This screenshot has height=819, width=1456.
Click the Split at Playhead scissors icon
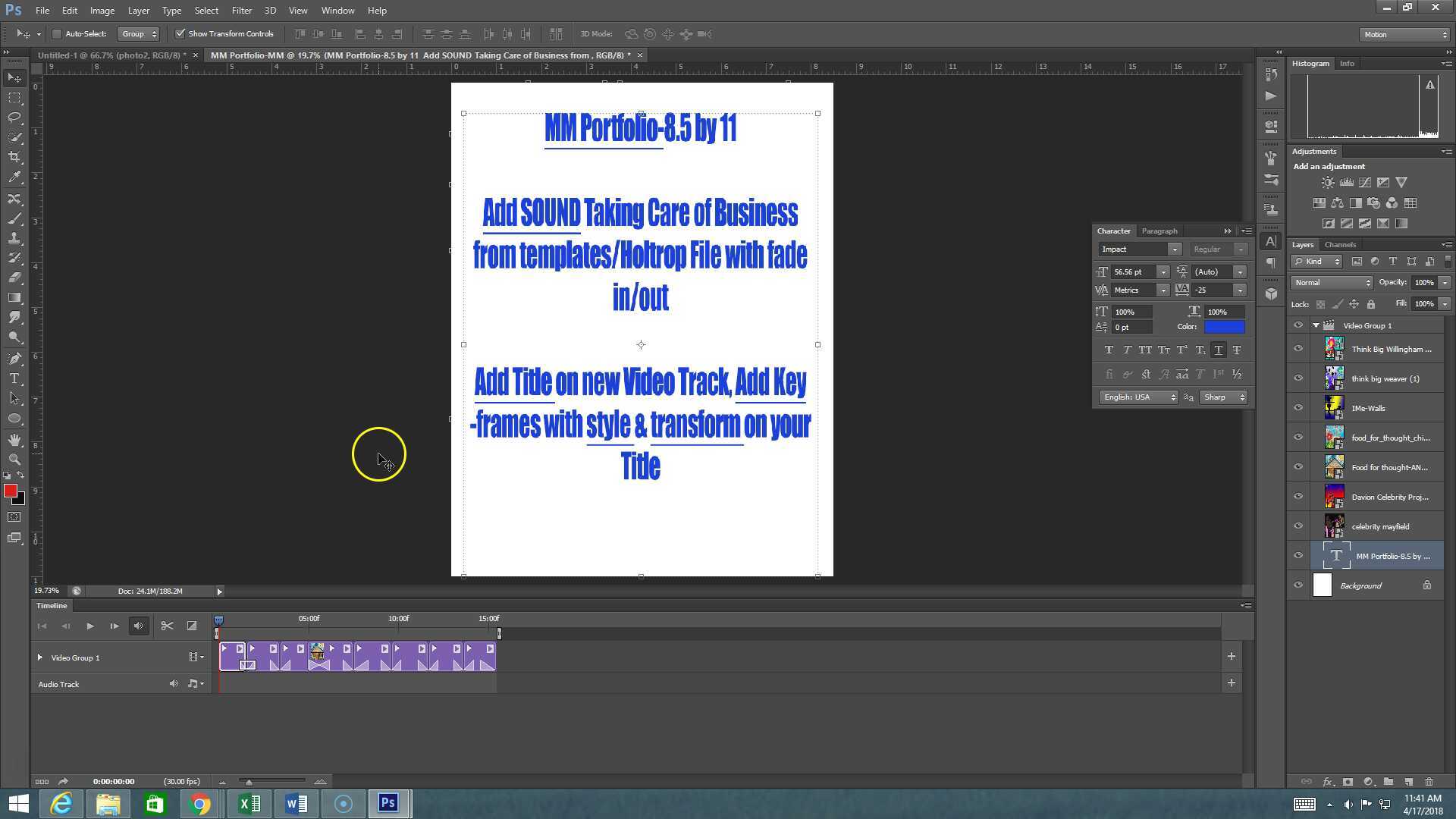coord(167,626)
